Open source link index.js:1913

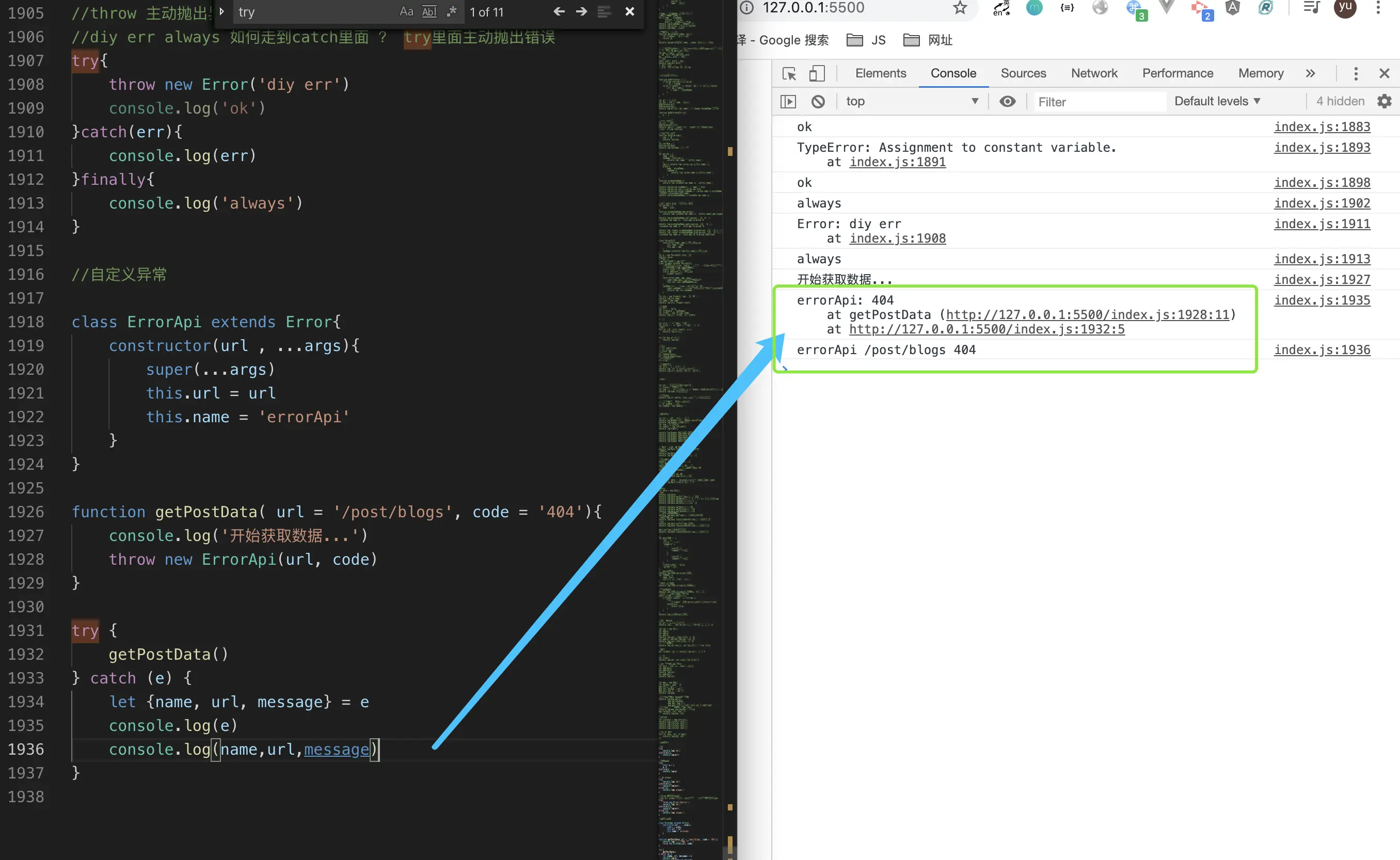pyautogui.click(x=1322, y=259)
